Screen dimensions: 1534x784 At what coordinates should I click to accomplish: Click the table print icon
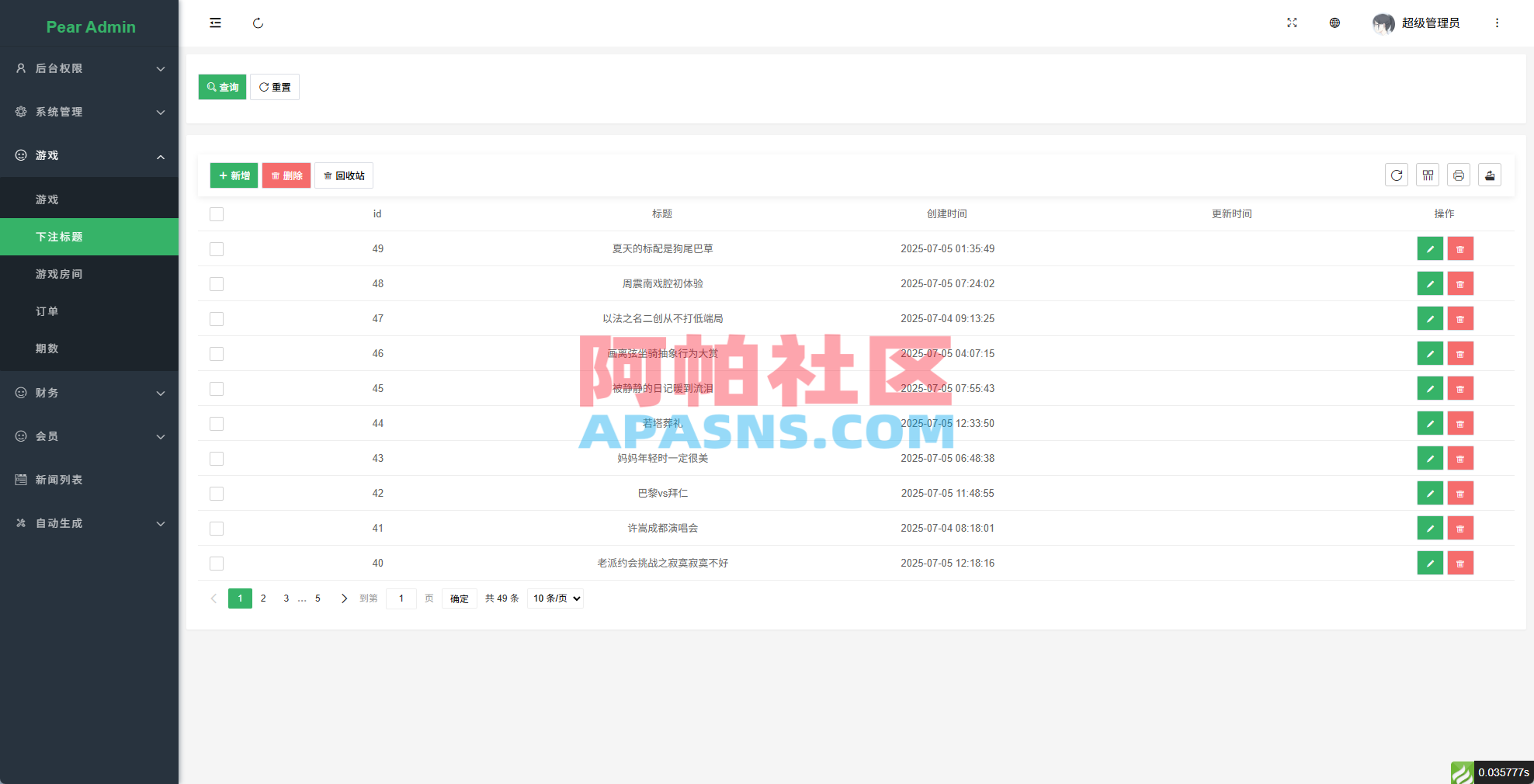point(1459,175)
